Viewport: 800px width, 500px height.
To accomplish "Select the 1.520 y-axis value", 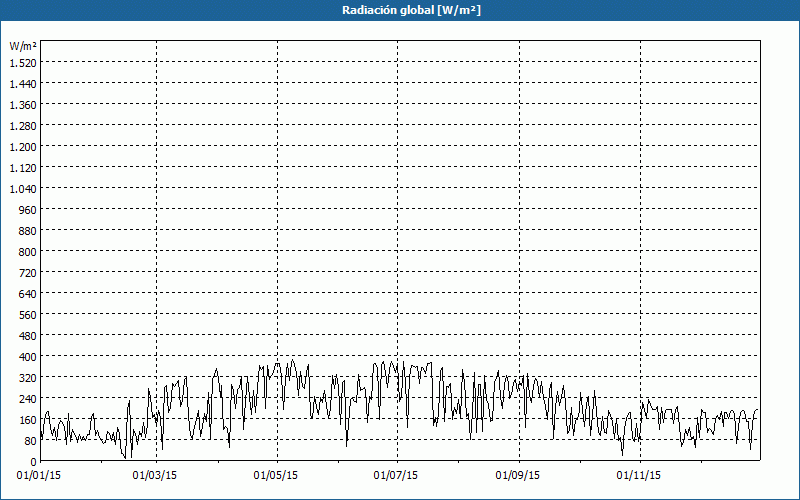I will [23, 63].
